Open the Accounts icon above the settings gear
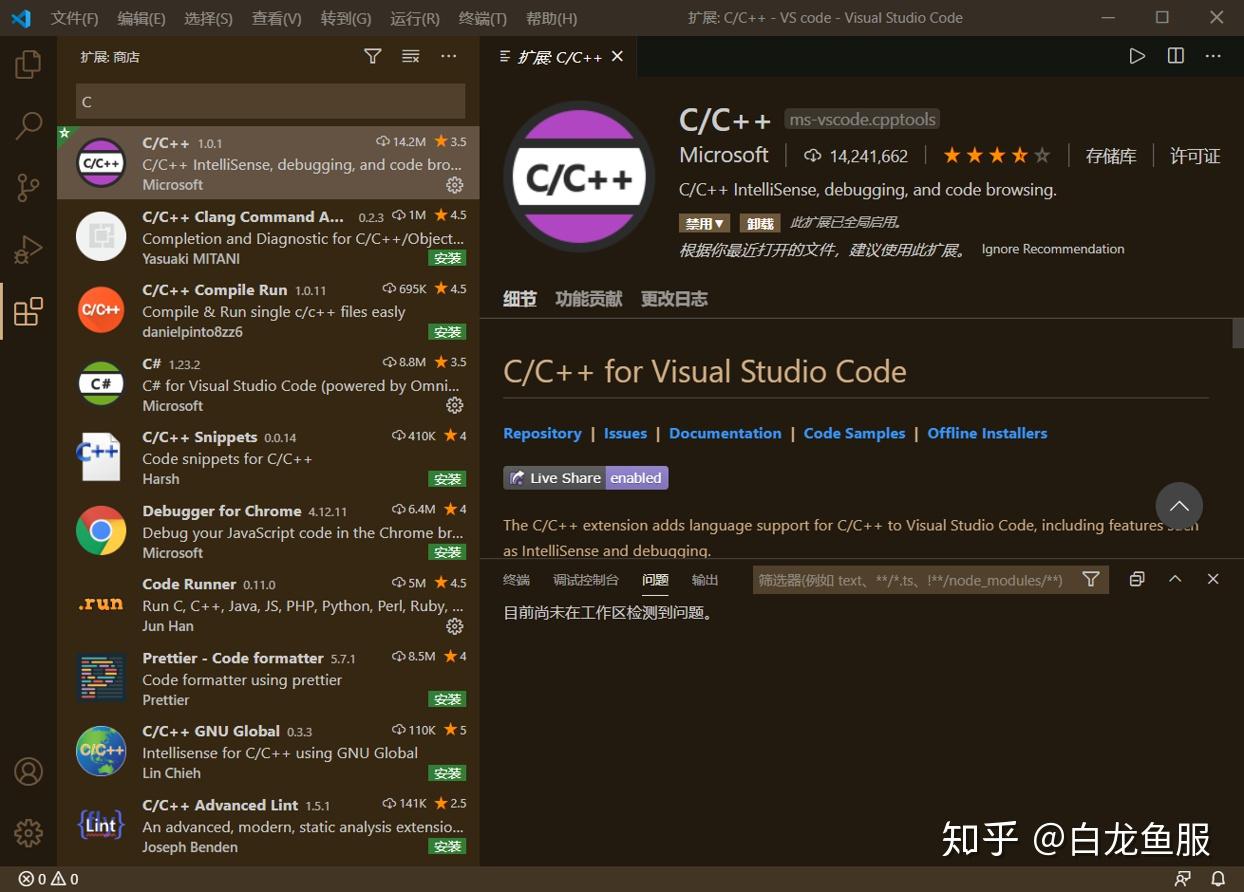The image size is (1244, 892). [28, 771]
